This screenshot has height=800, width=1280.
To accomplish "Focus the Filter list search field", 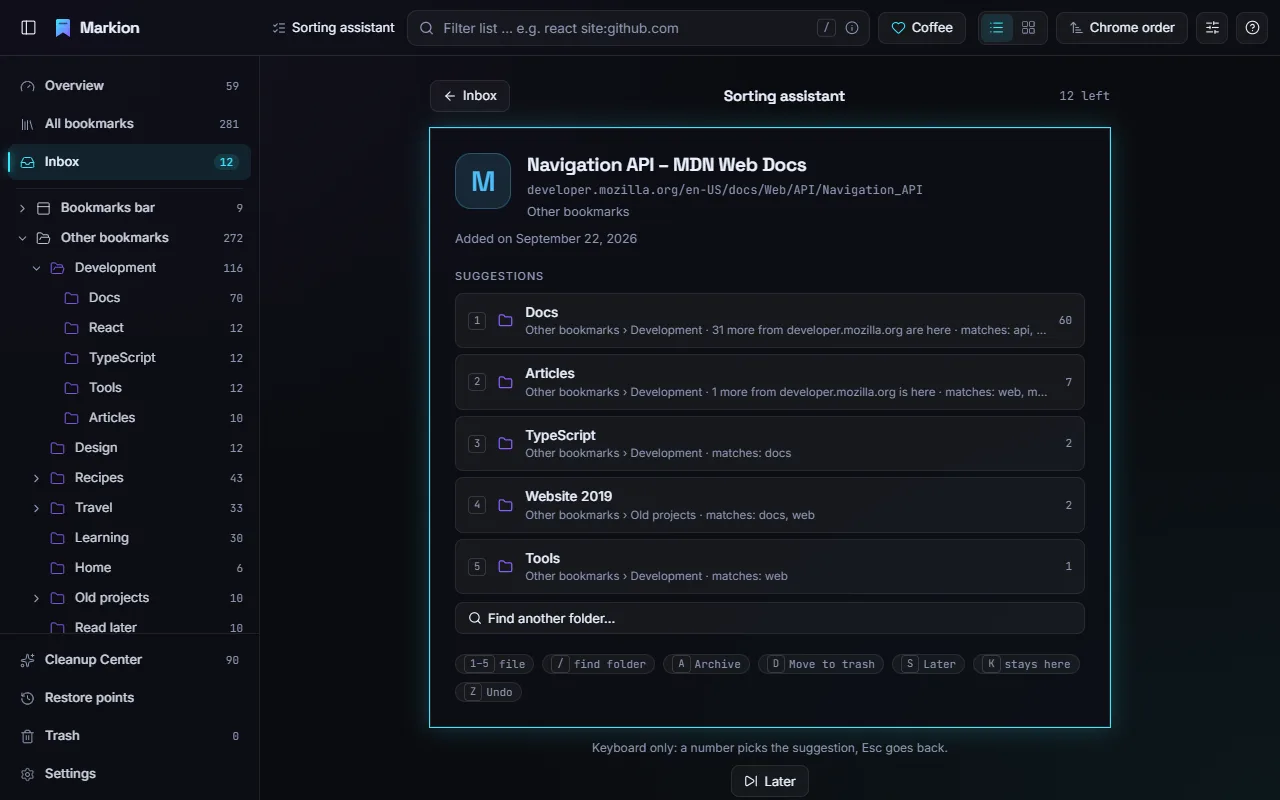I will point(638,28).
